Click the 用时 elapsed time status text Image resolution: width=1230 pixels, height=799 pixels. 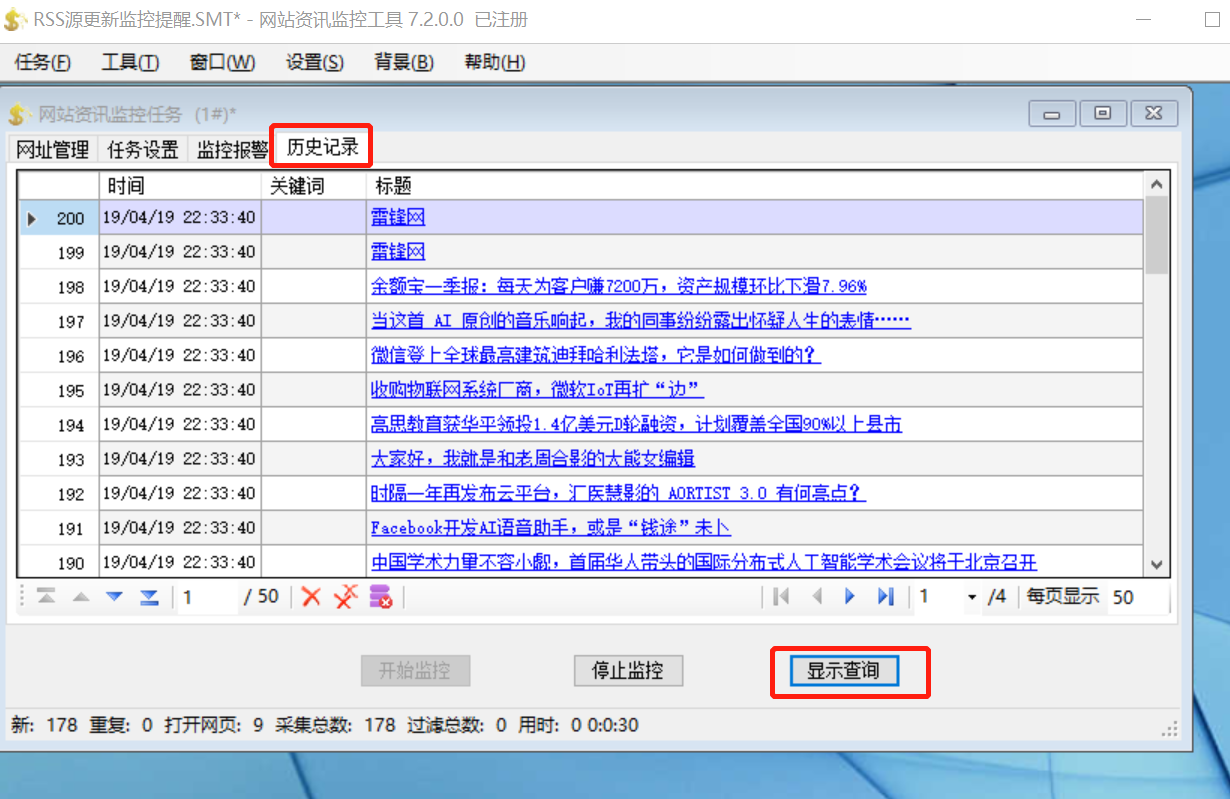[579, 725]
